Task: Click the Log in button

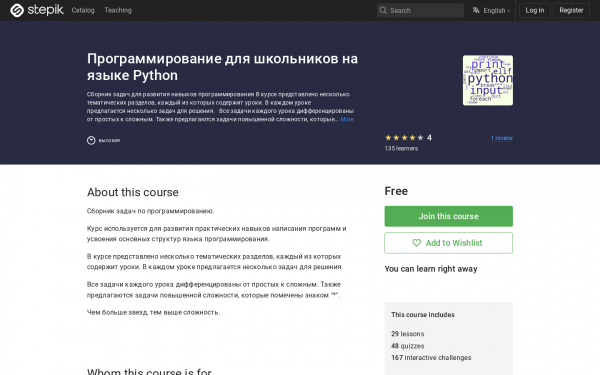Action: (x=535, y=10)
